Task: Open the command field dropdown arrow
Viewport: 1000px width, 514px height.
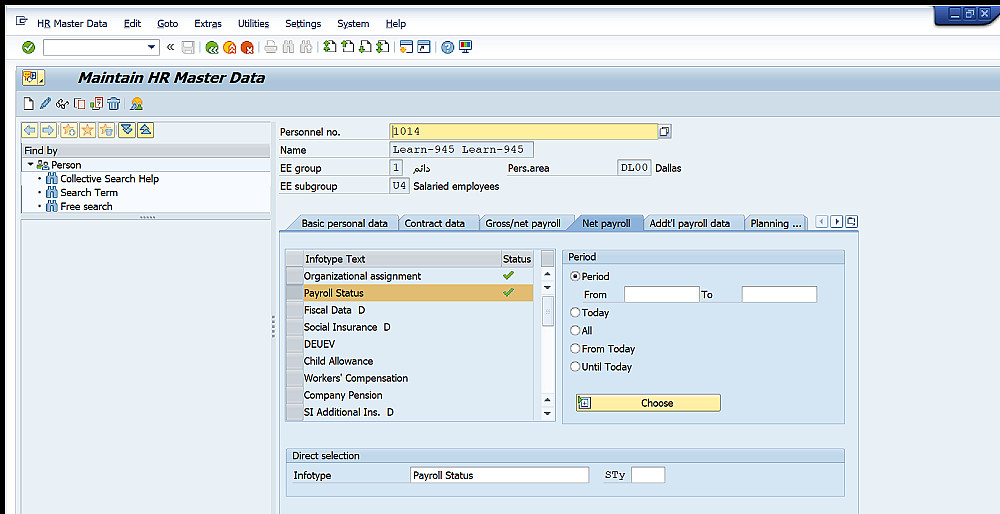Action: (152, 47)
